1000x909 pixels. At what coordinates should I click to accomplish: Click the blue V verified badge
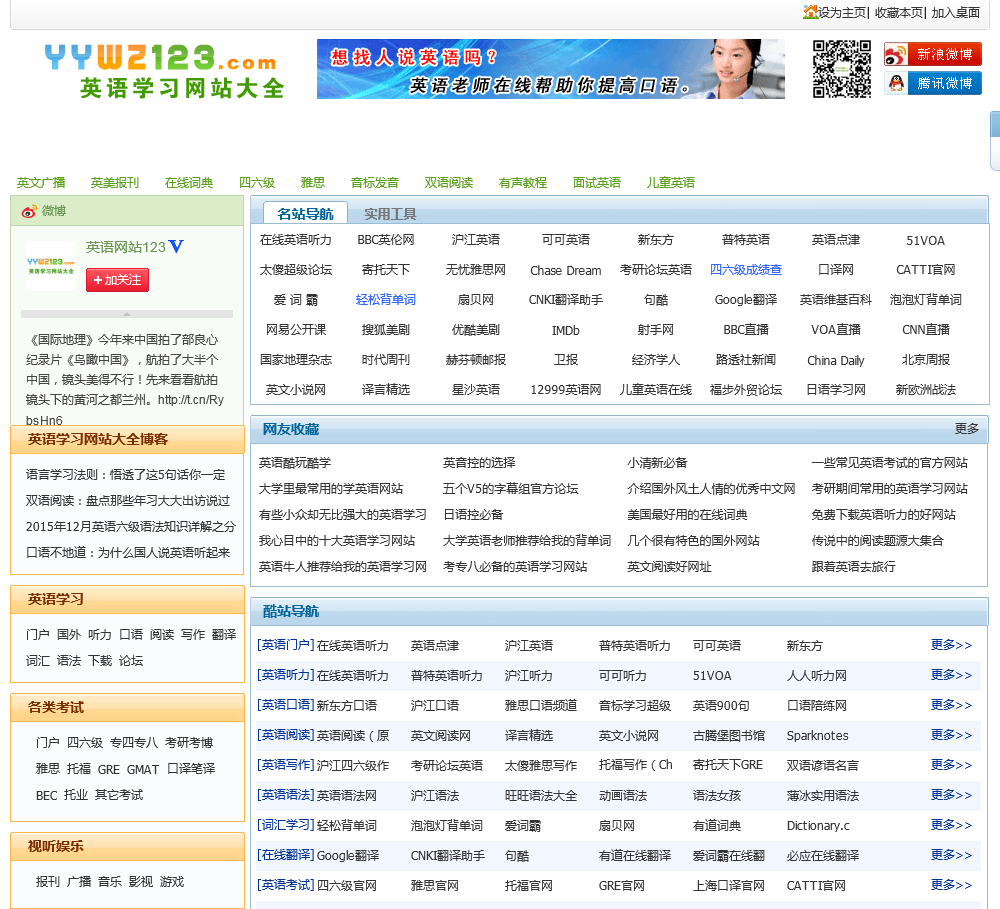pyautogui.click(x=176, y=246)
